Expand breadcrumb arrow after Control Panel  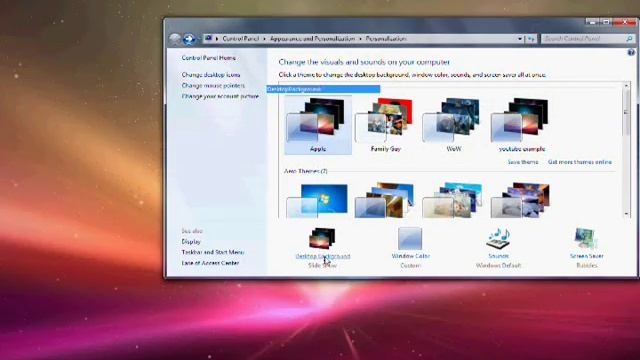point(264,39)
